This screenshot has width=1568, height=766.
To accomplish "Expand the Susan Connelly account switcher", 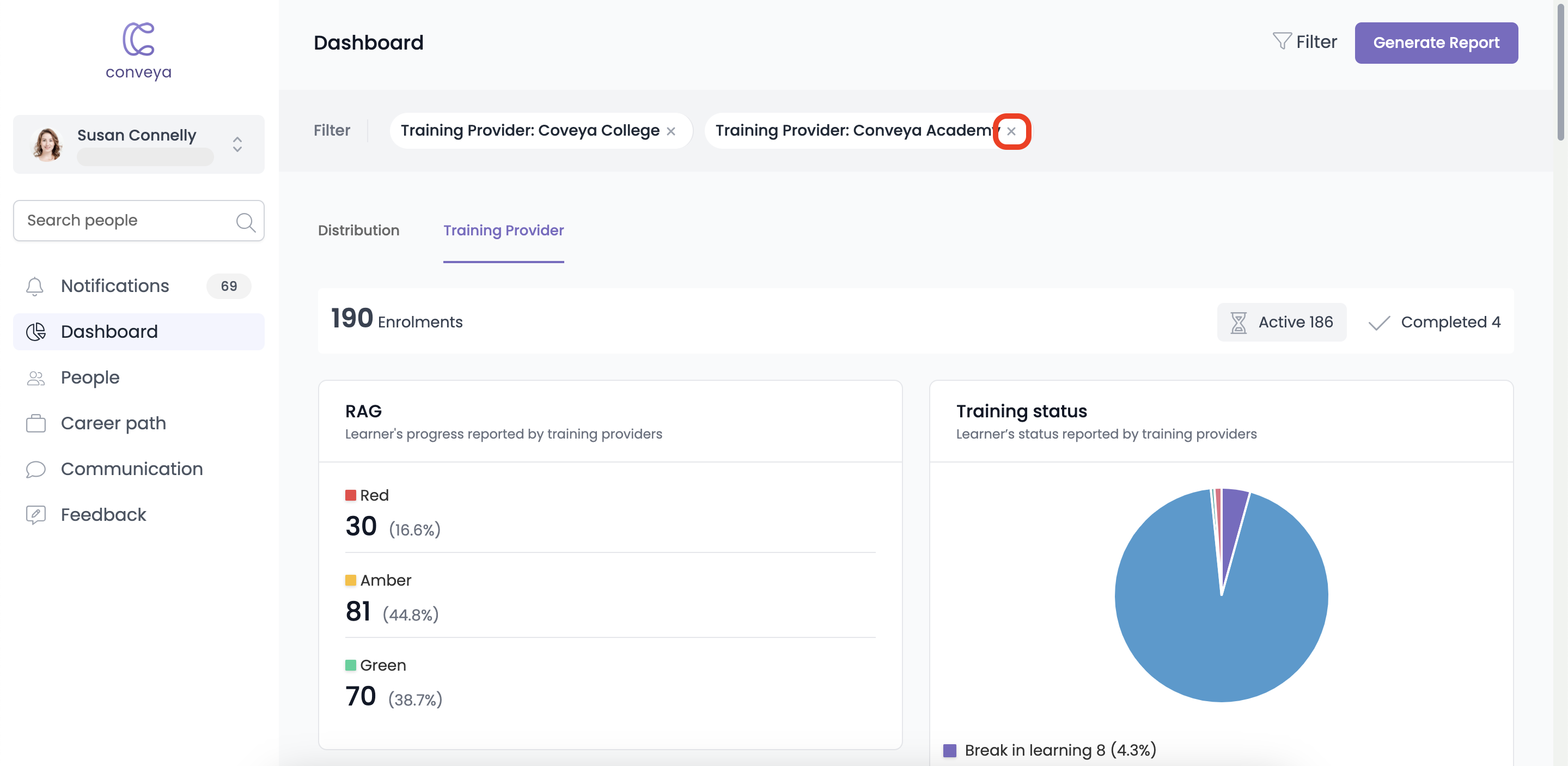I will 237,144.
